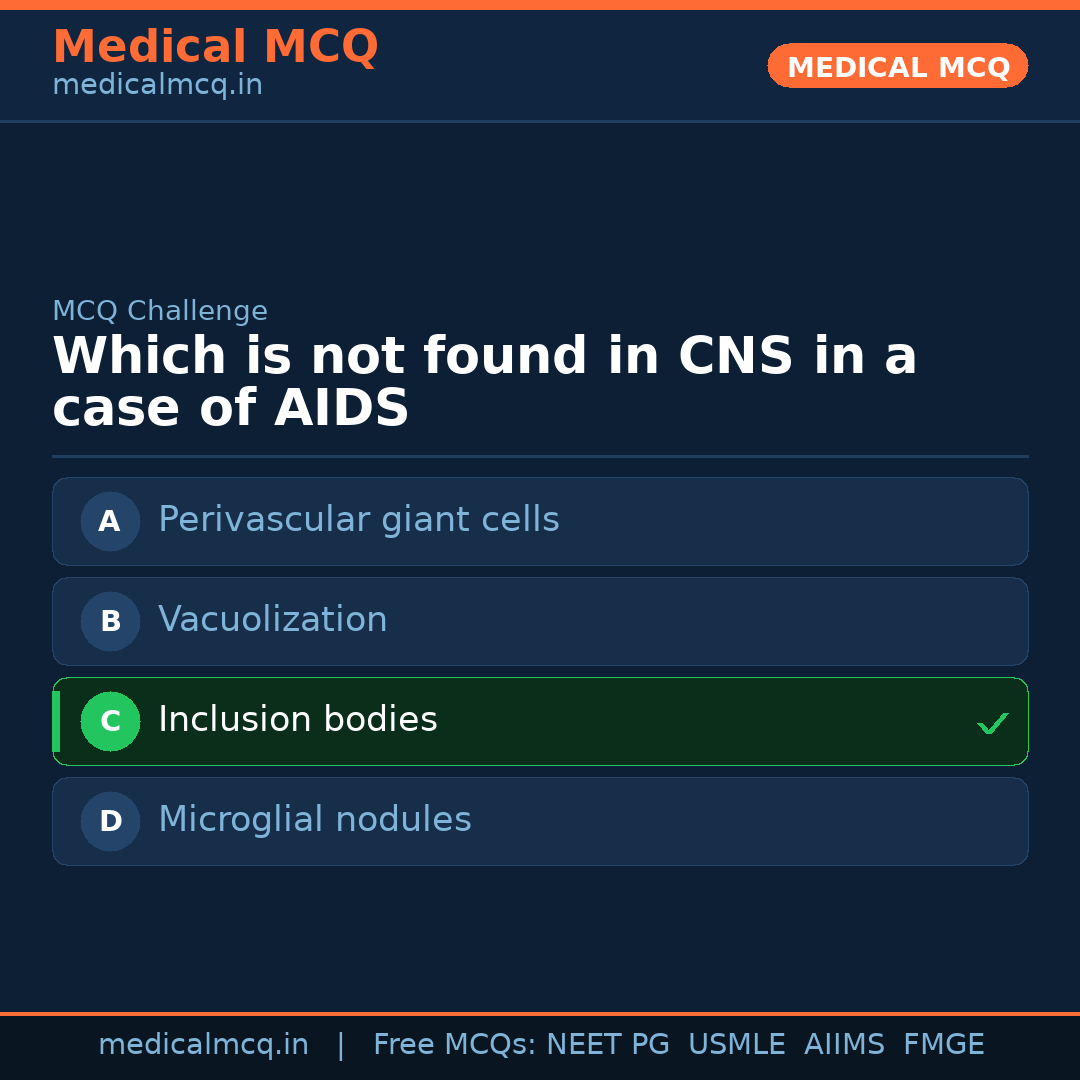Click 'FMGE' in the footer
The image size is (1080, 1080).
click(943, 1045)
